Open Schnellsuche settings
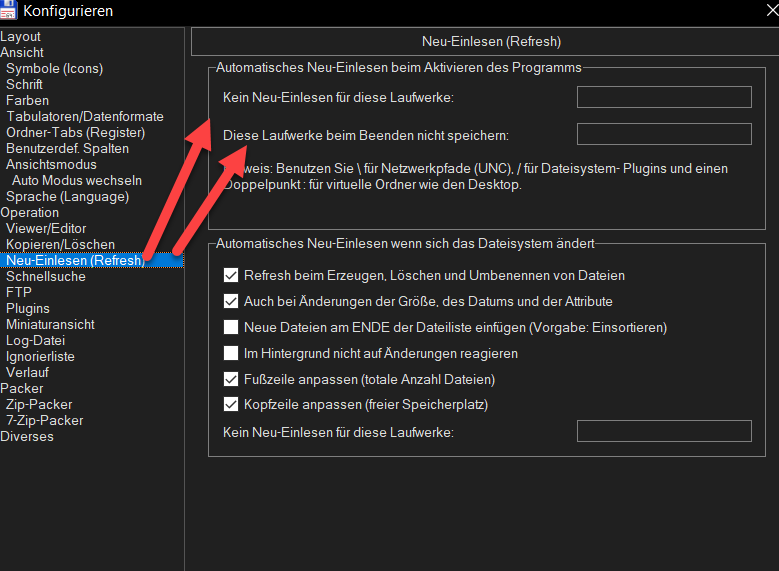Viewport: 779px width, 571px height. tap(46, 276)
